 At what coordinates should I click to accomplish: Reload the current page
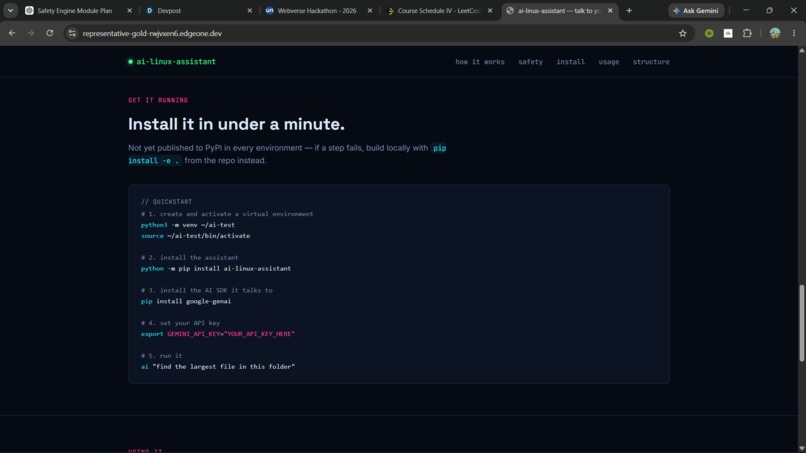tap(50, 33)
